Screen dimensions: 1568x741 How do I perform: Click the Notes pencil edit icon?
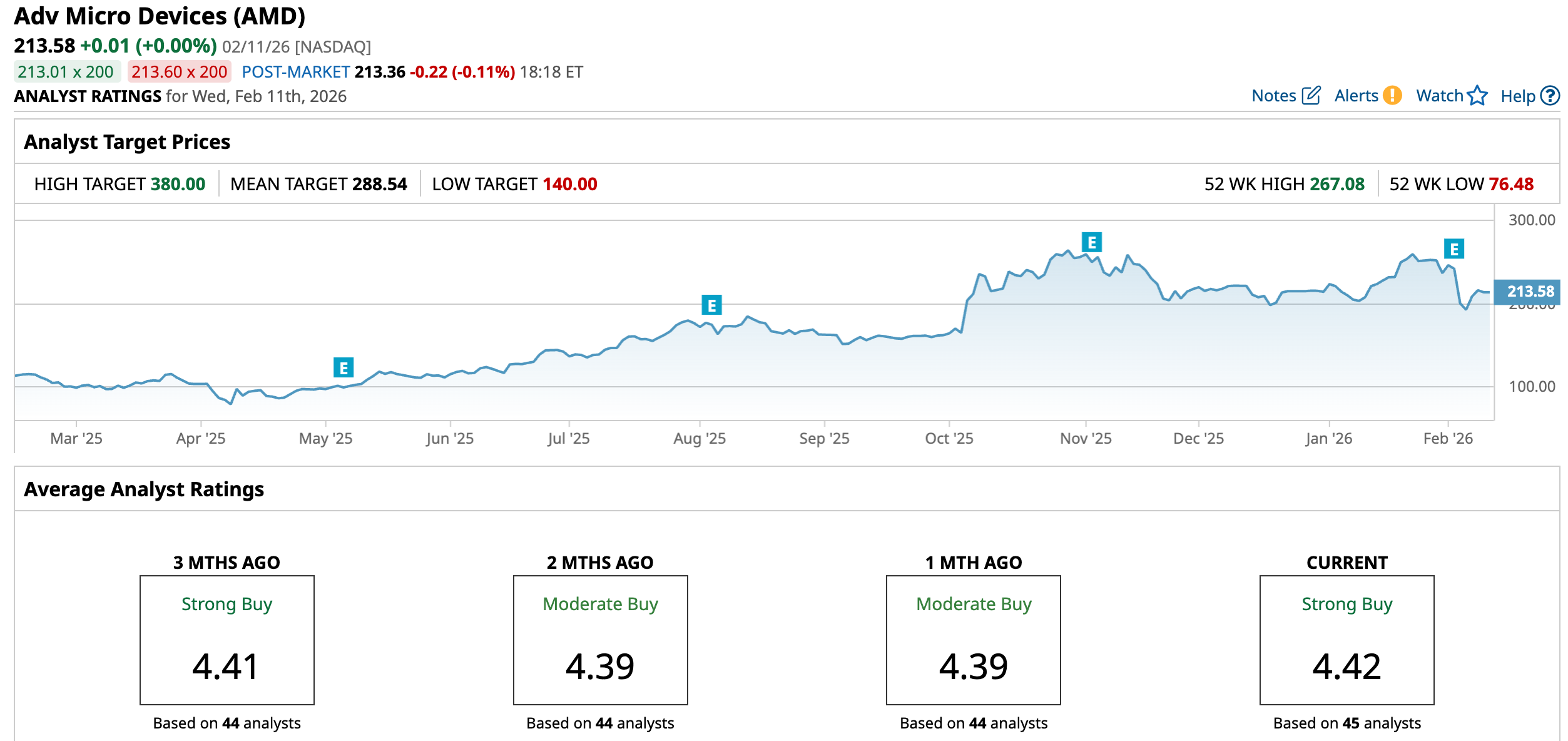coord(1311,95)
